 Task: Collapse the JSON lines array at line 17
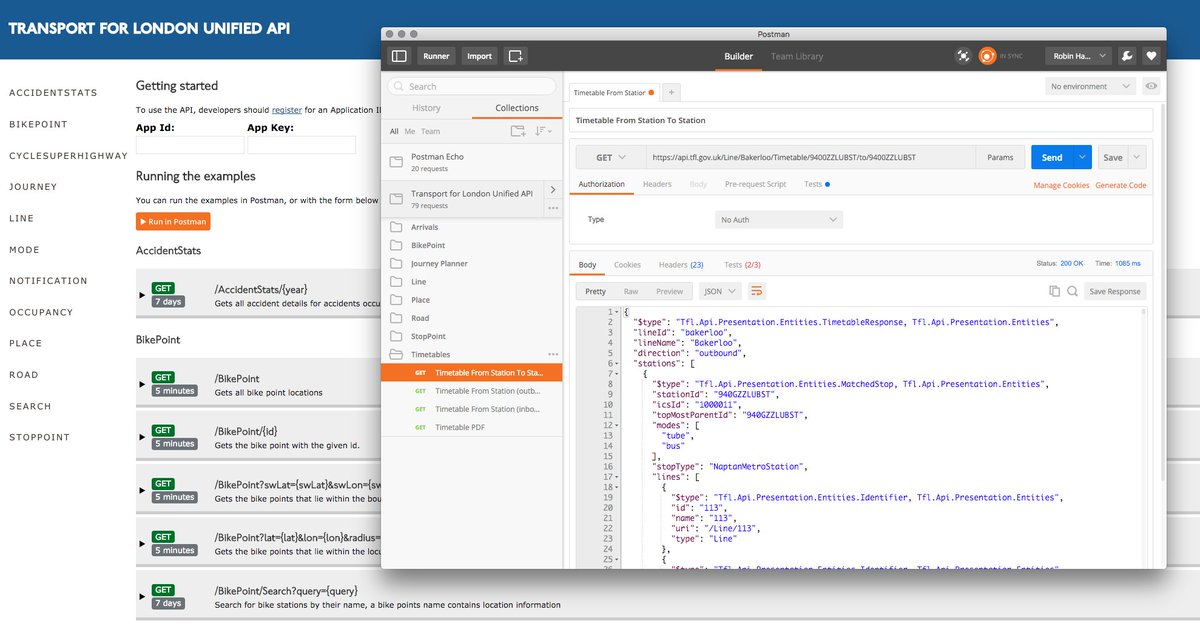pos(619,477)
